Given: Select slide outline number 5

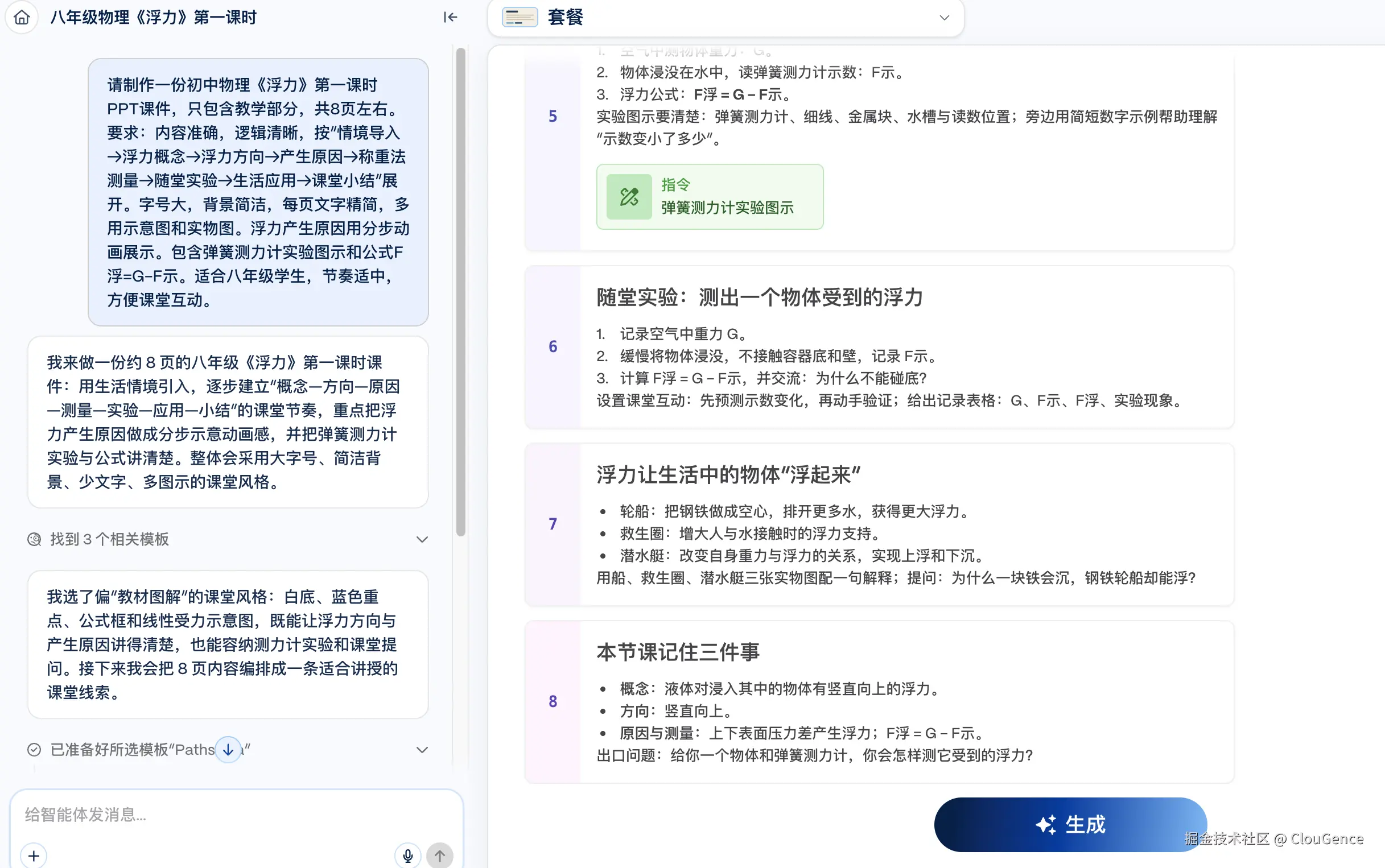Looking at the screenshot, I should pos(553,117).
